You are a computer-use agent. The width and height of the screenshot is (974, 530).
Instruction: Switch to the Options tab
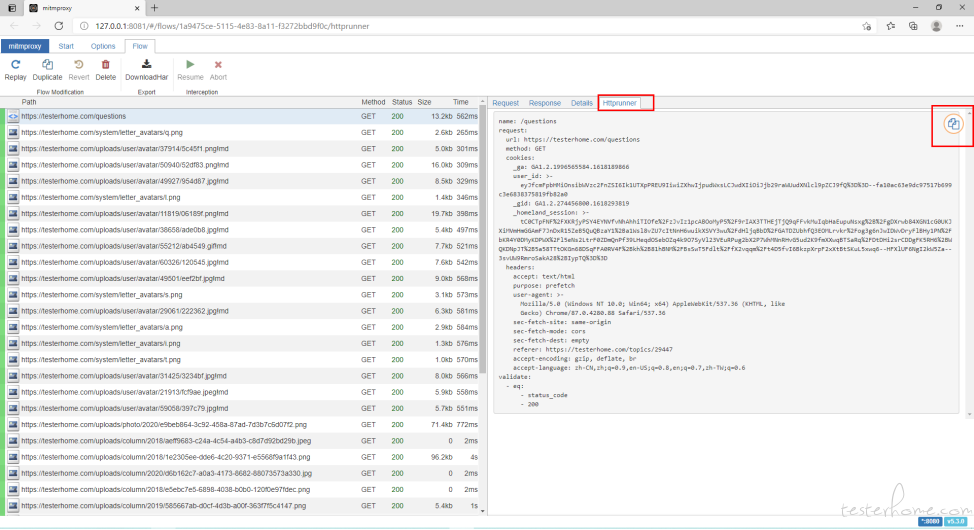(103, 46)
